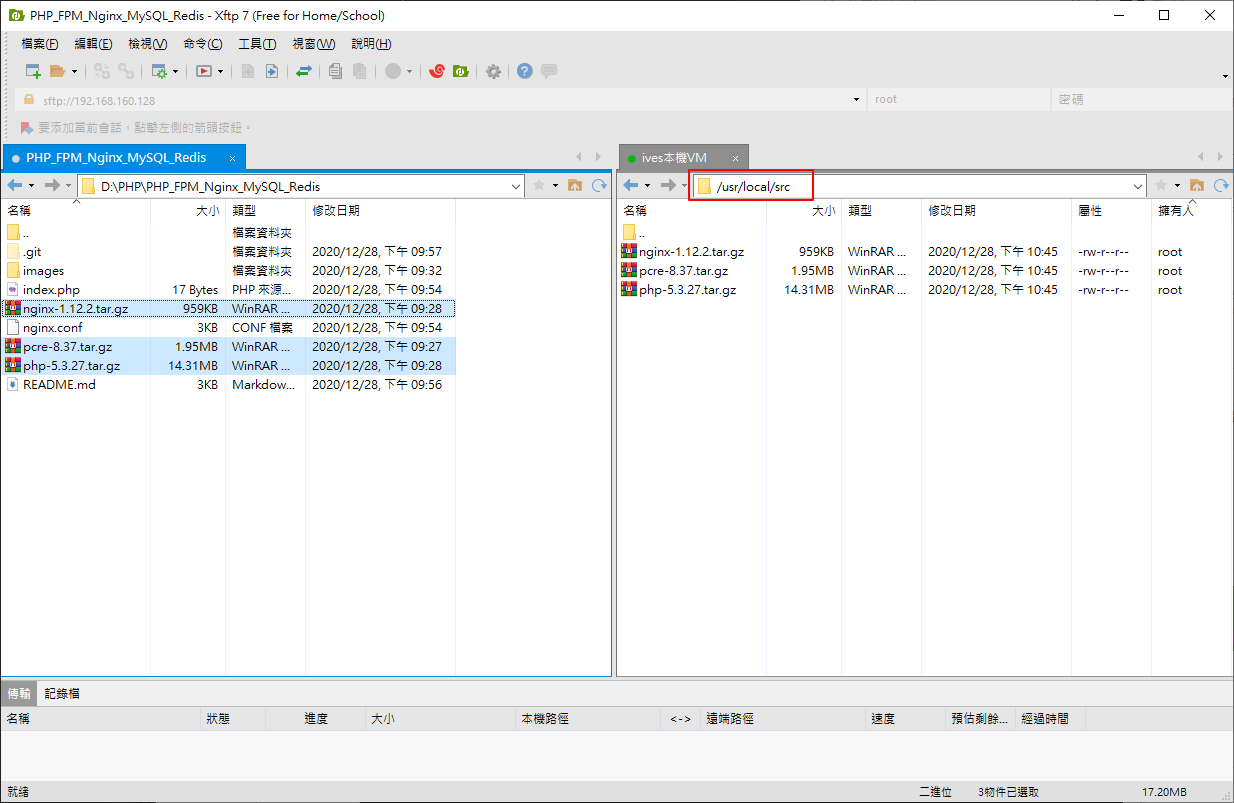Open the 工具(T) menu
This screenshot has height=803, width=1234.
(257, 44)
